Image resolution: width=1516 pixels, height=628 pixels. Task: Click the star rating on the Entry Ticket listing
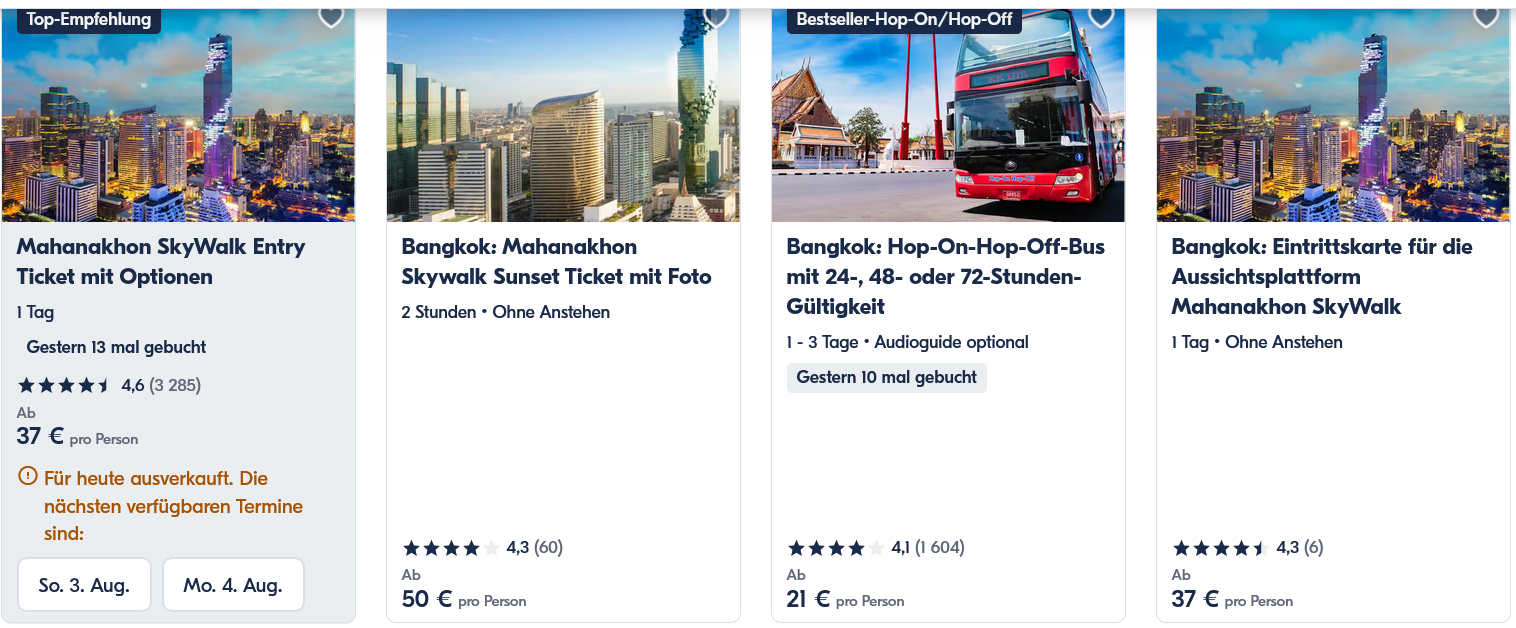(62, 384)
